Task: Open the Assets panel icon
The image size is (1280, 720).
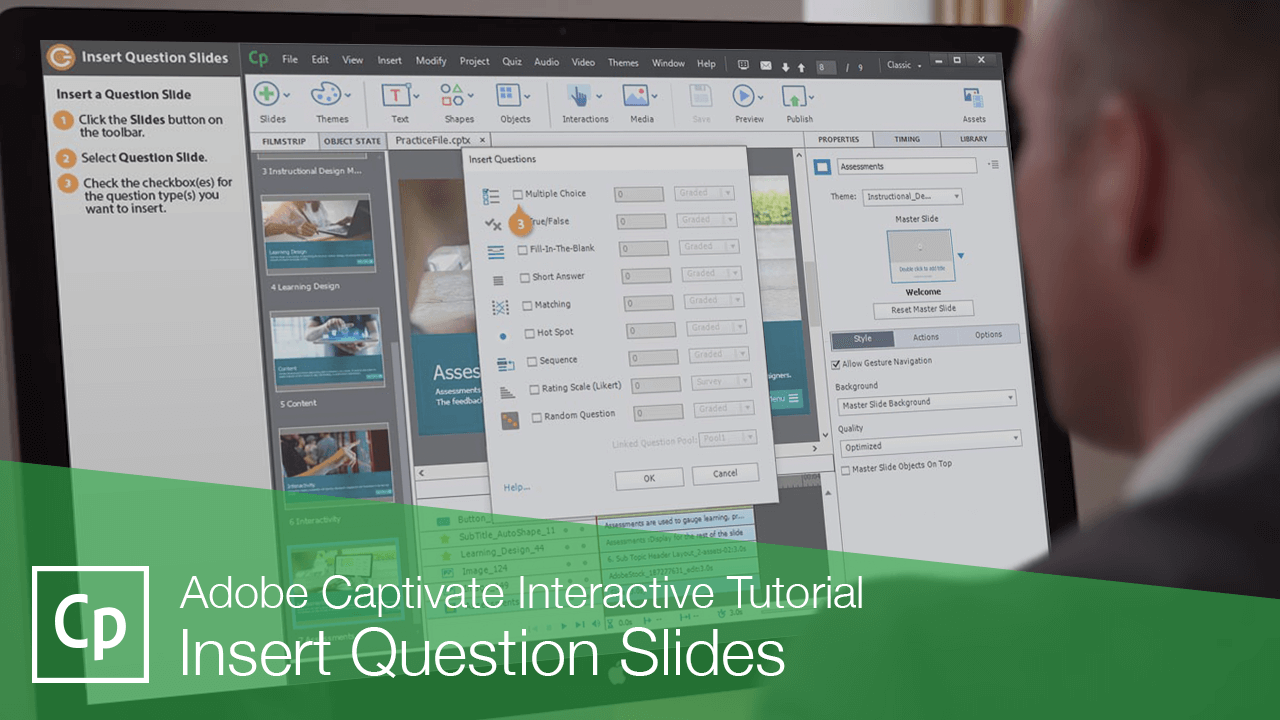Action: click(972, 95)
